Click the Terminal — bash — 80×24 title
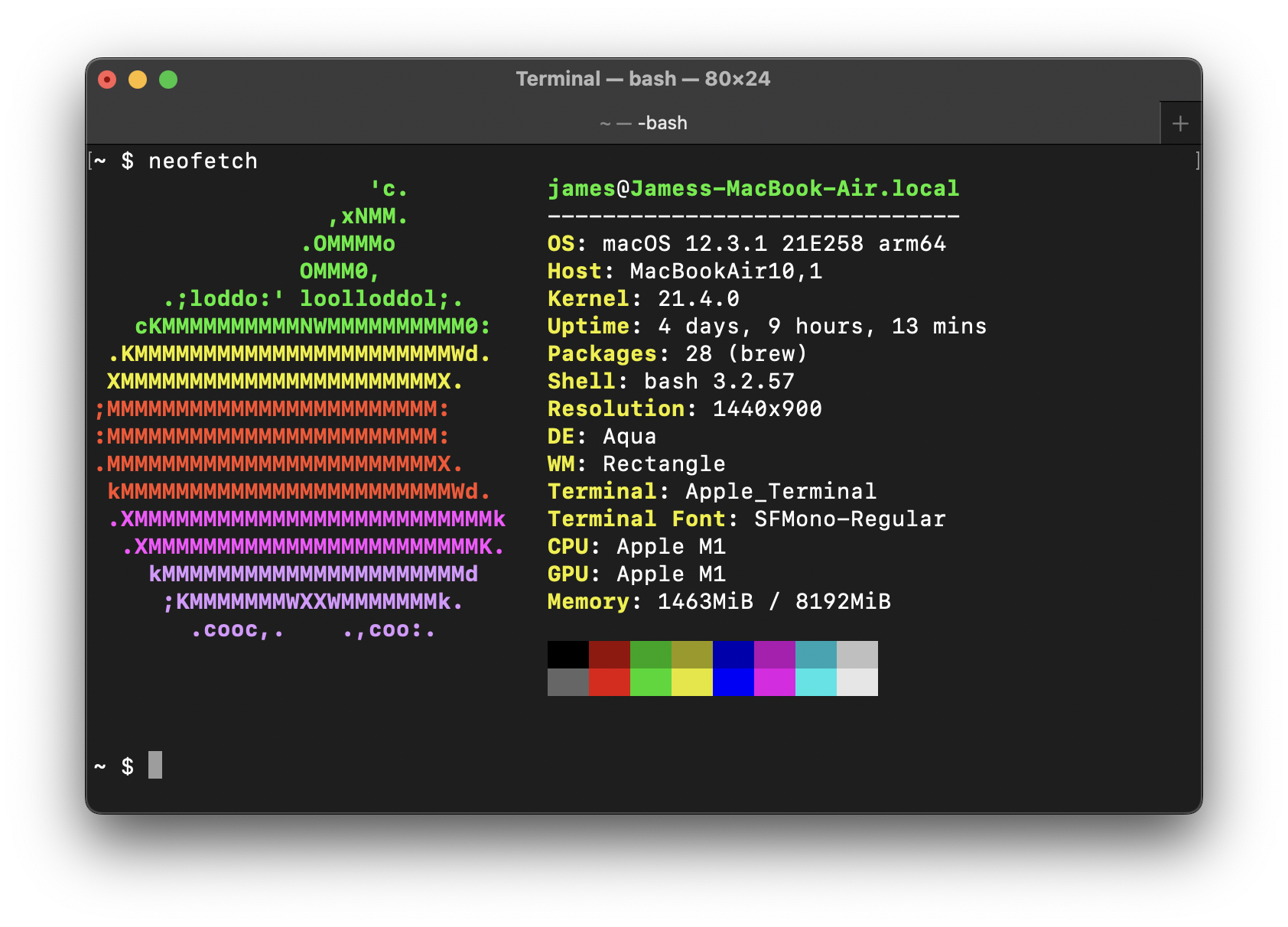1288x927 pixels. point(643,79)
